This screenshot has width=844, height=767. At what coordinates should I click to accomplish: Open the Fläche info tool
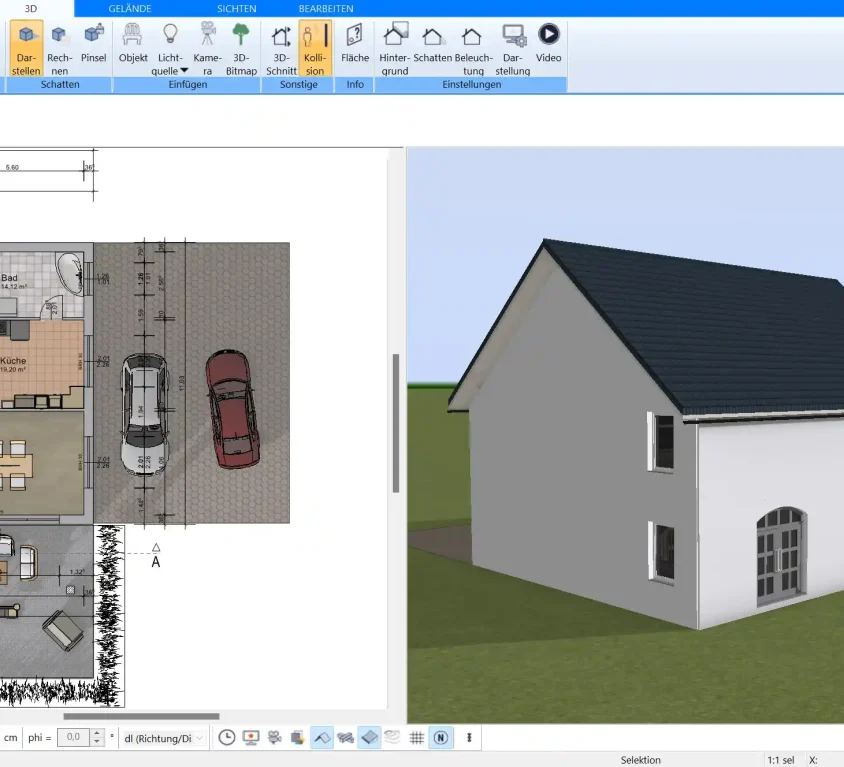355,43
